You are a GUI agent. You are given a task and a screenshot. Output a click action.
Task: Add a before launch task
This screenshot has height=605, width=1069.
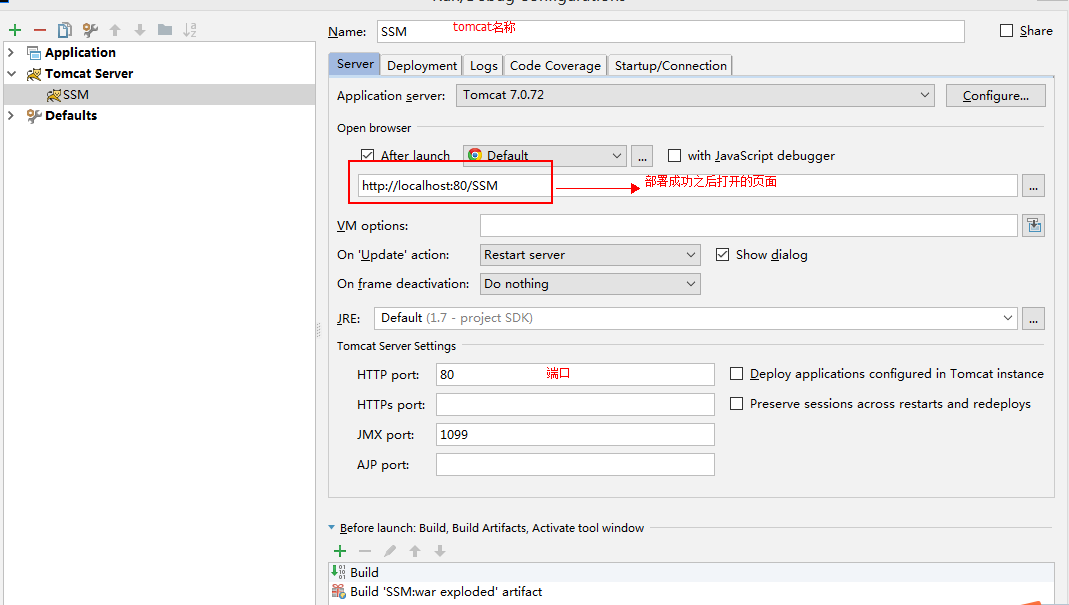340,551
